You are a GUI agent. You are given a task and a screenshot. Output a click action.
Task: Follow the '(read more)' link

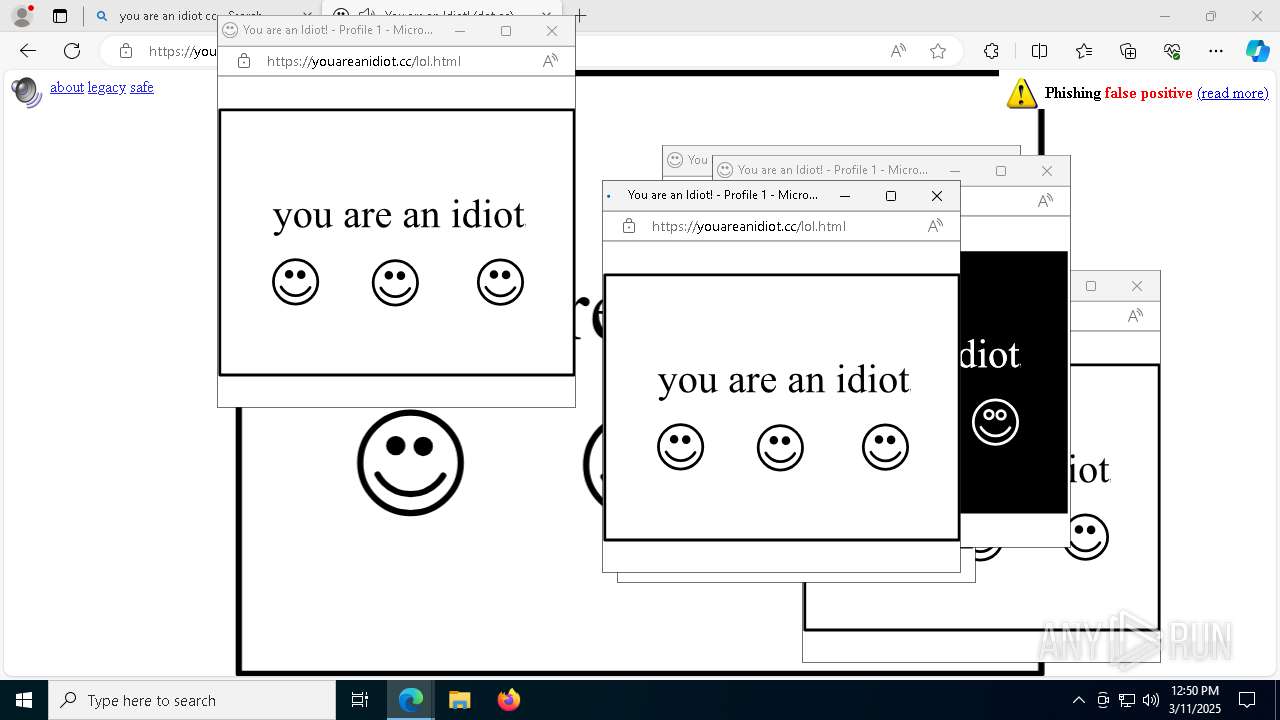click(x=1232, y=93)
